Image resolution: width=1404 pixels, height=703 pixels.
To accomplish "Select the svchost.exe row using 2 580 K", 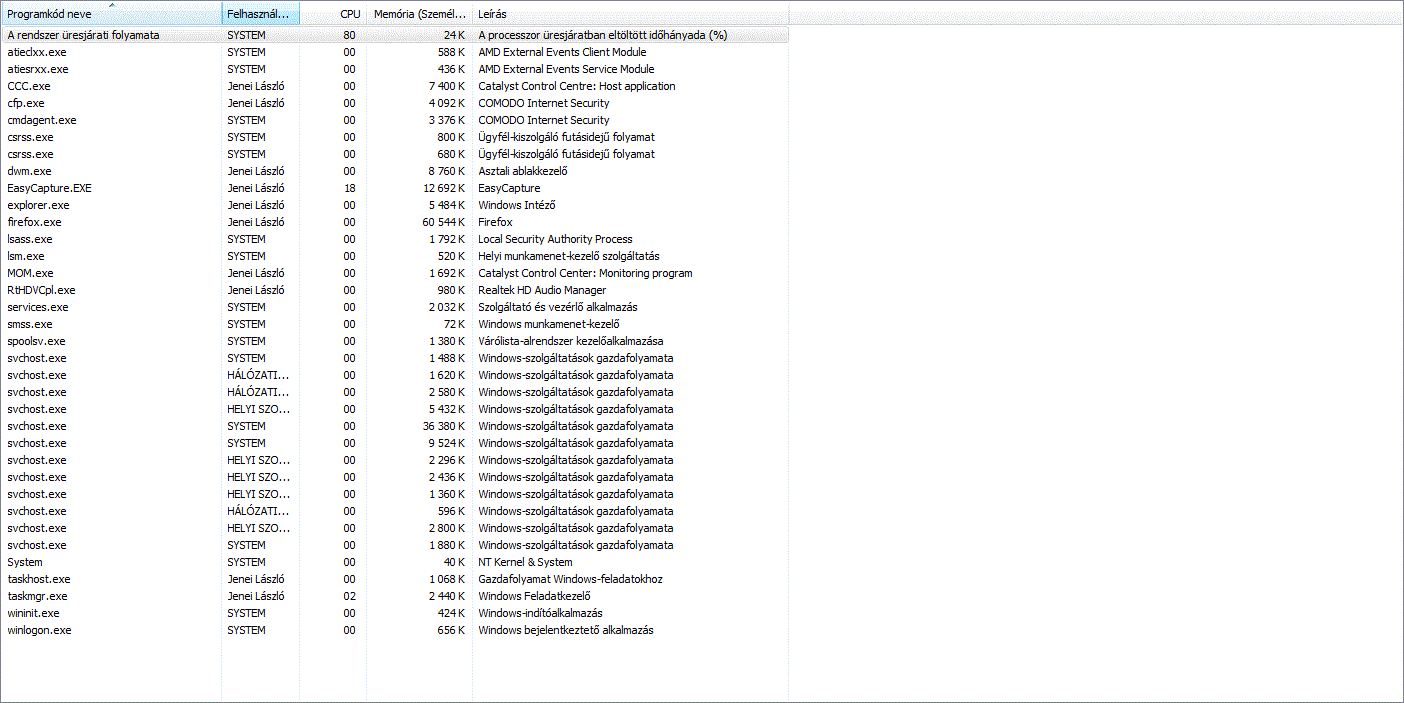I will [x=395, y=392].
